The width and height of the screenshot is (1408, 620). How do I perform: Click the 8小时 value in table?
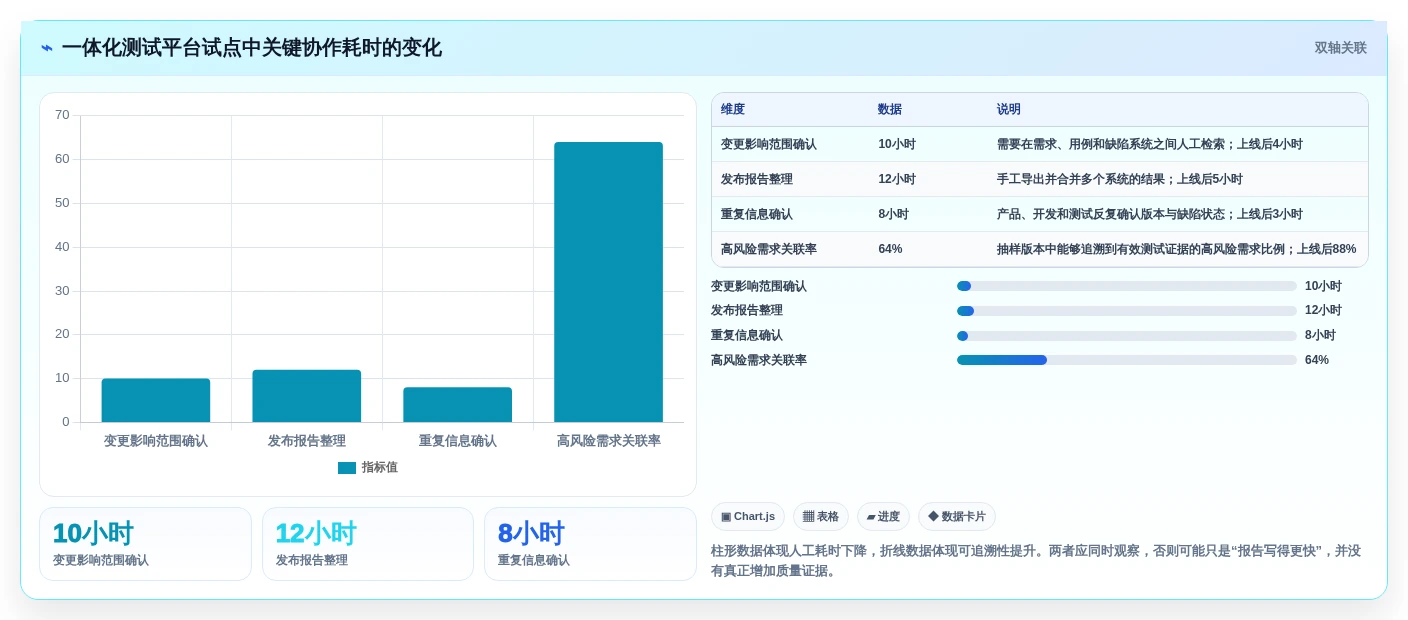[894, 214]
